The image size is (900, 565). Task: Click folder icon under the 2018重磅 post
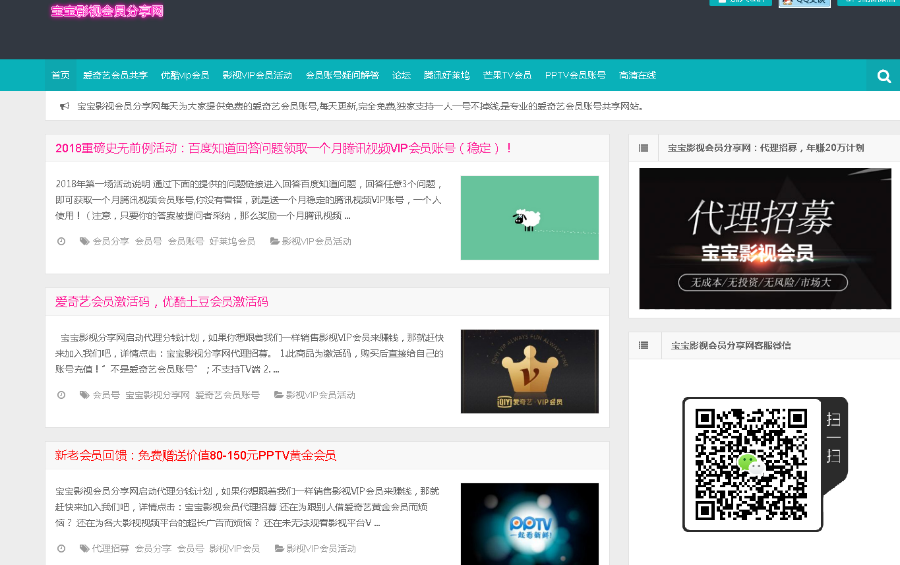point(274,241)
